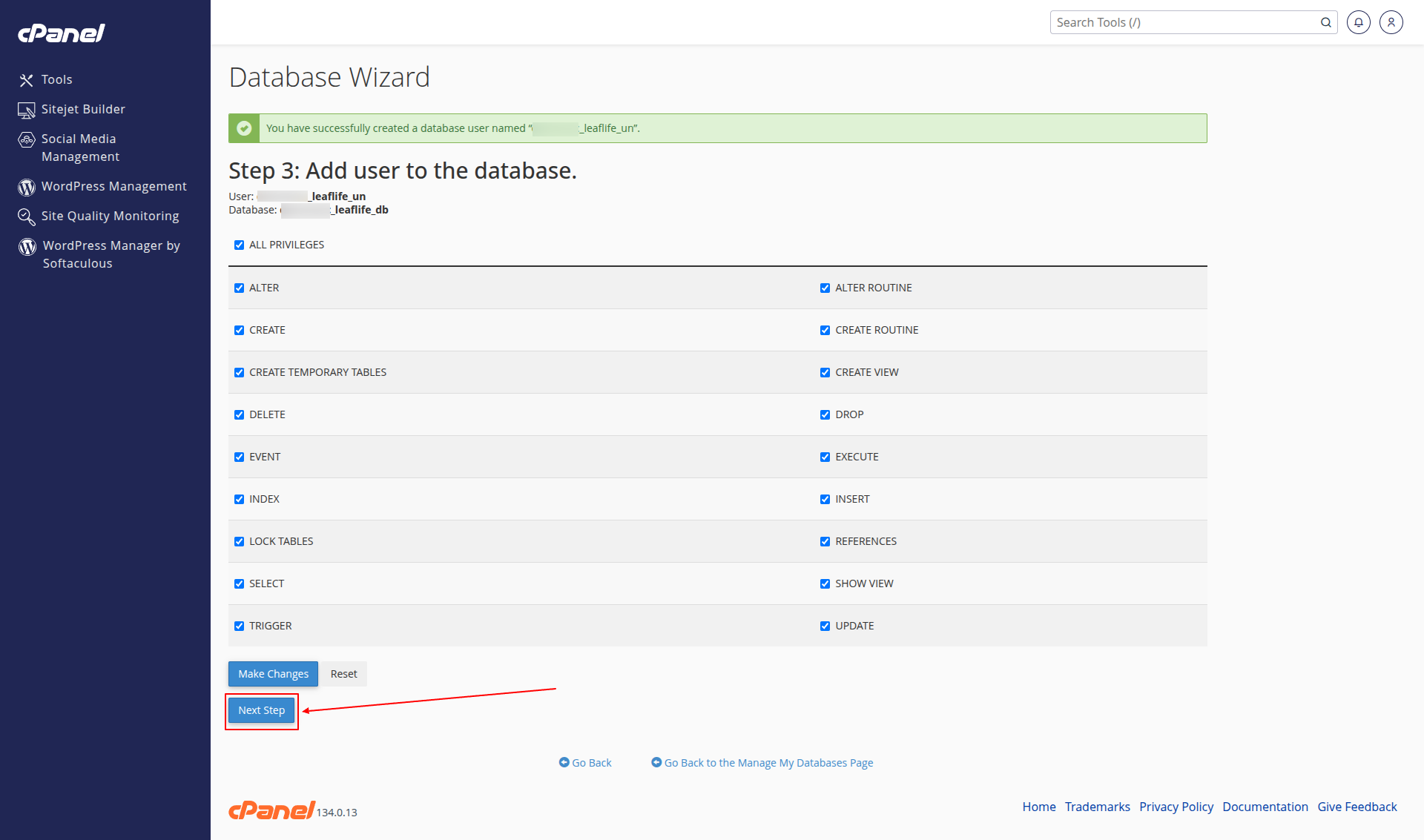
Task: Open the Trademarks footer link
Action: pos(1098,807)
